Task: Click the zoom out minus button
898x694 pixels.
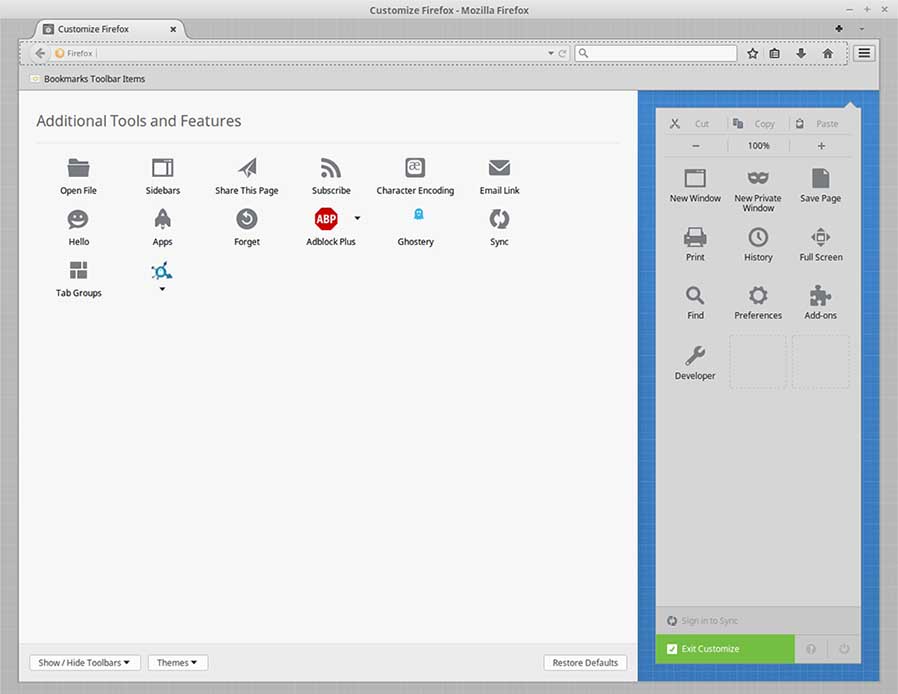Action: point(696,146)
